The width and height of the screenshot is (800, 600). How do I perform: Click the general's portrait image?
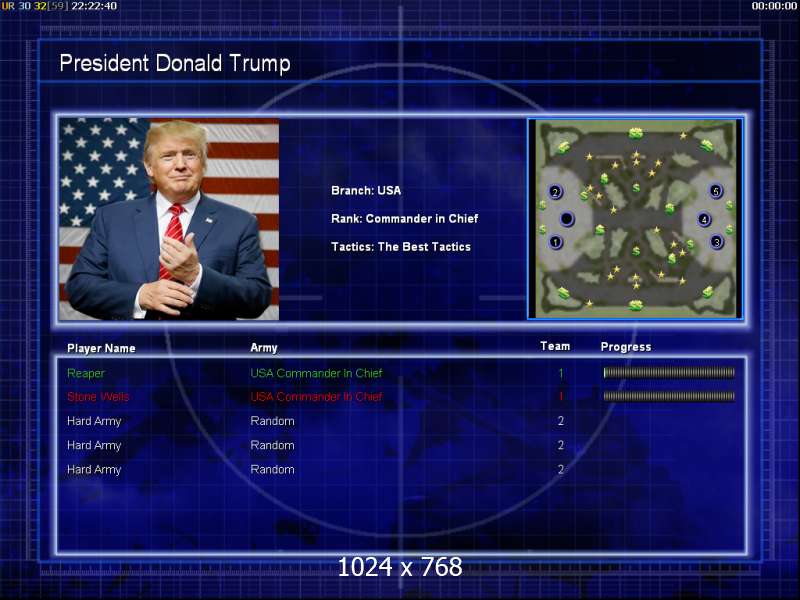(x=169, y=219)
